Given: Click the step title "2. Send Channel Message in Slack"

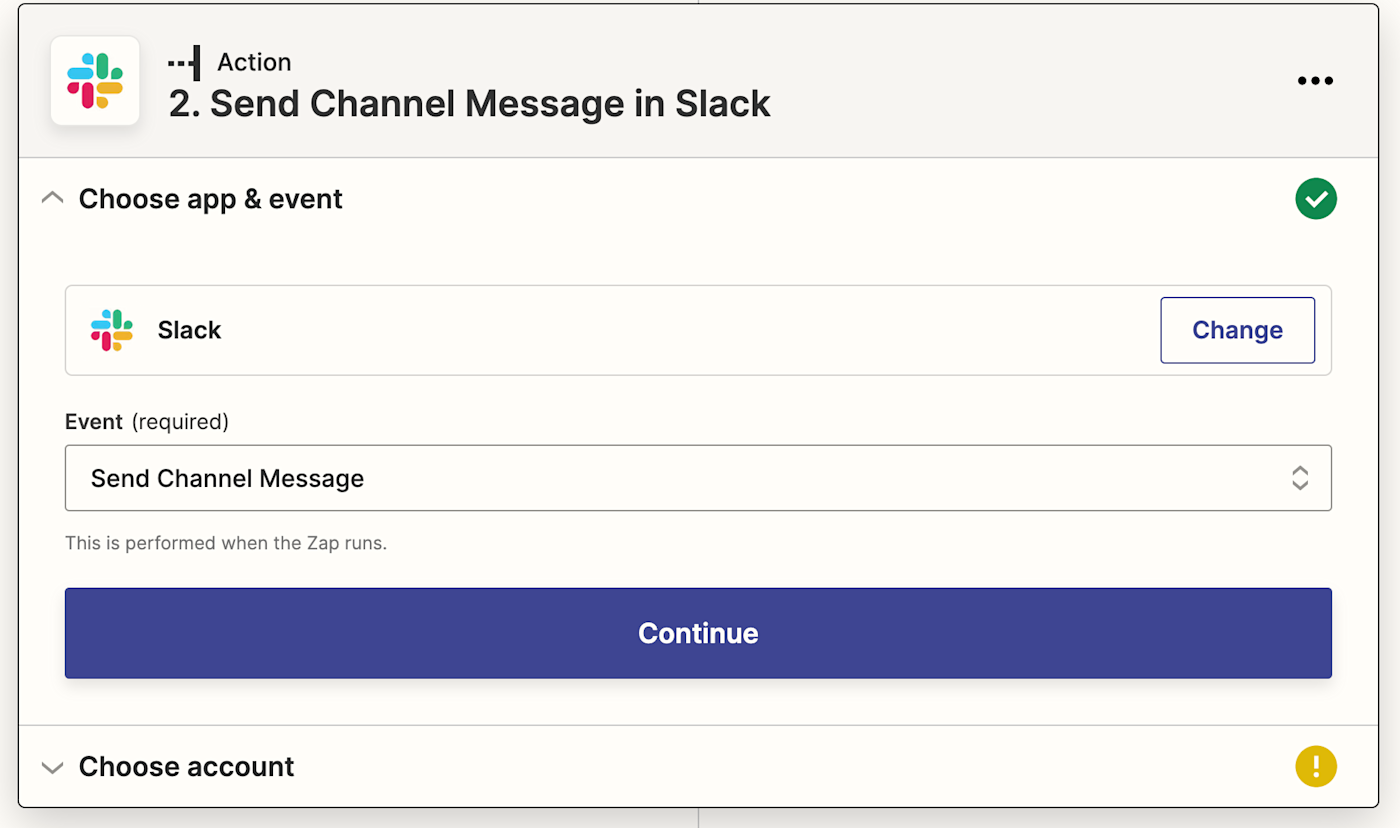Looking at the screenshot, I should pyautogui.click(x=470, y=104).
